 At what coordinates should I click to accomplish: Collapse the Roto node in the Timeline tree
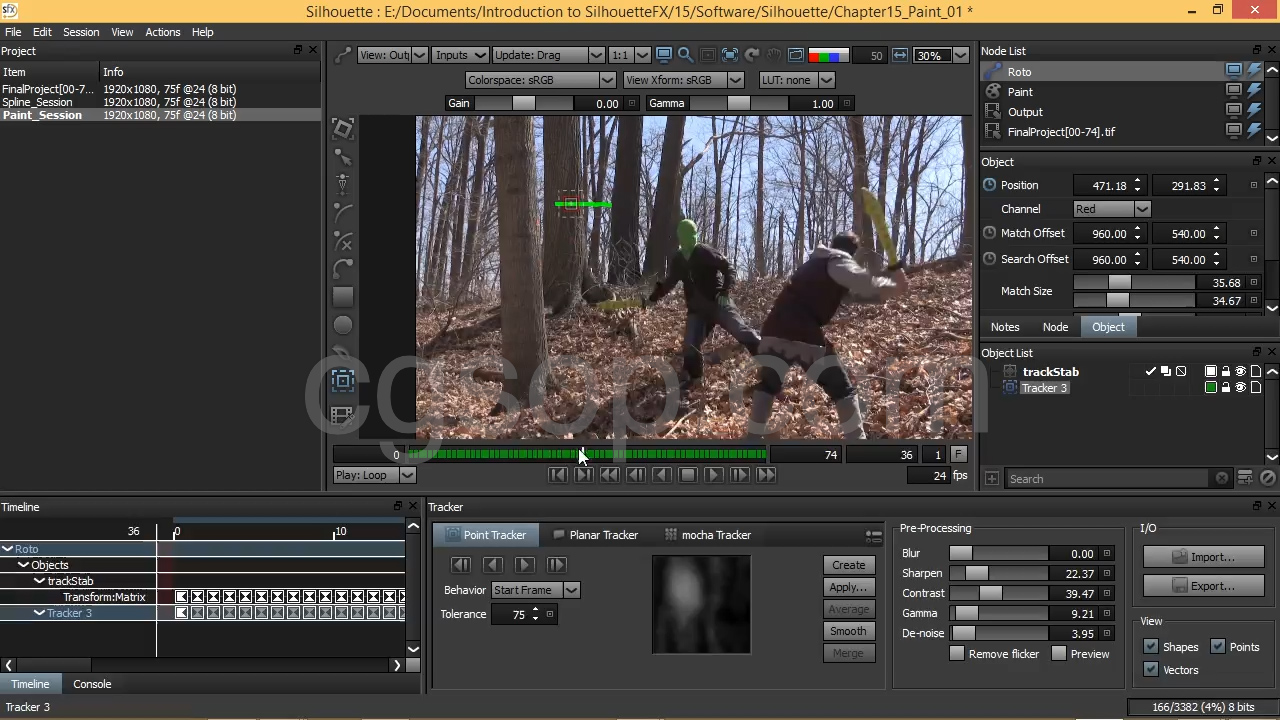click(8, 549)
